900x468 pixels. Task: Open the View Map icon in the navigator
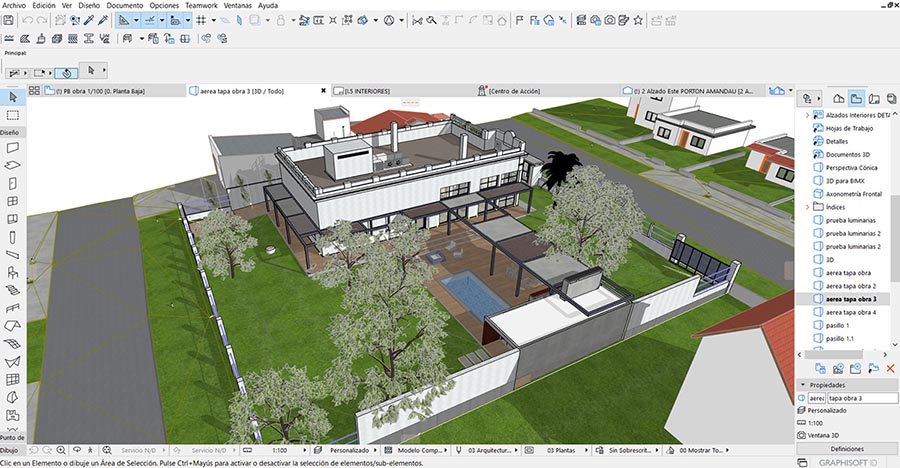[856, 98]
